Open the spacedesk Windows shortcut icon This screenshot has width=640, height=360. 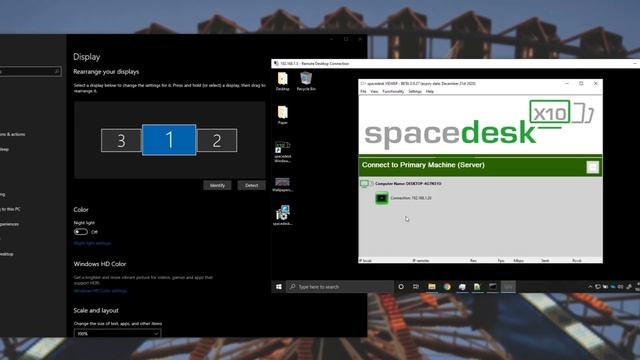pos(282,151)
